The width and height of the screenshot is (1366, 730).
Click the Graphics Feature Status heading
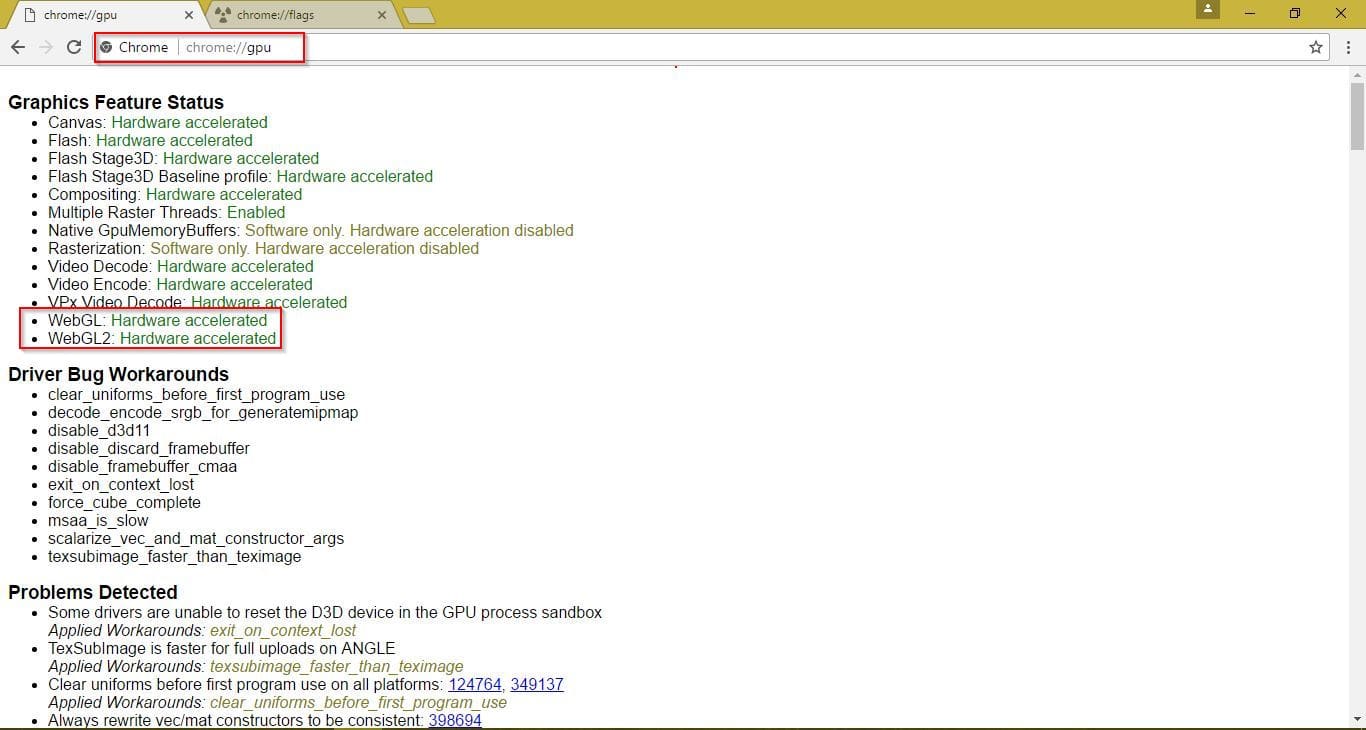click(x=116, y=103)
